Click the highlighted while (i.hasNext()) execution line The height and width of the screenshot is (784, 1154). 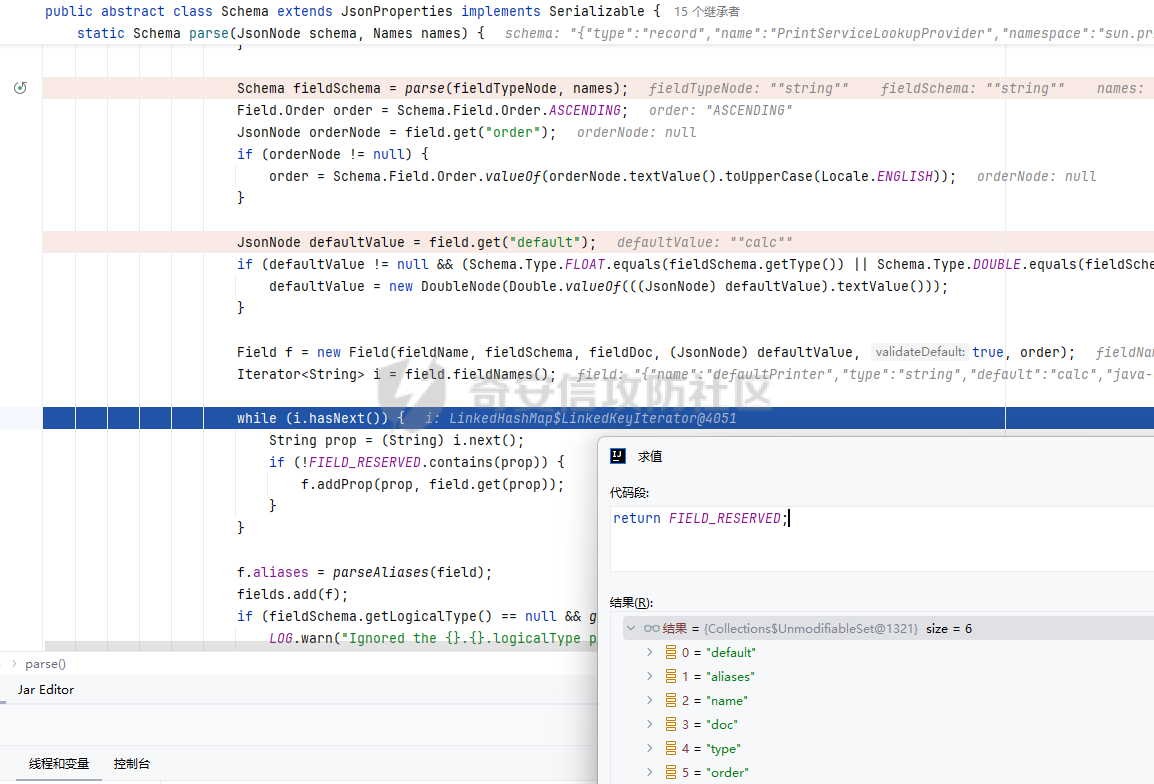tap(320, 418)
